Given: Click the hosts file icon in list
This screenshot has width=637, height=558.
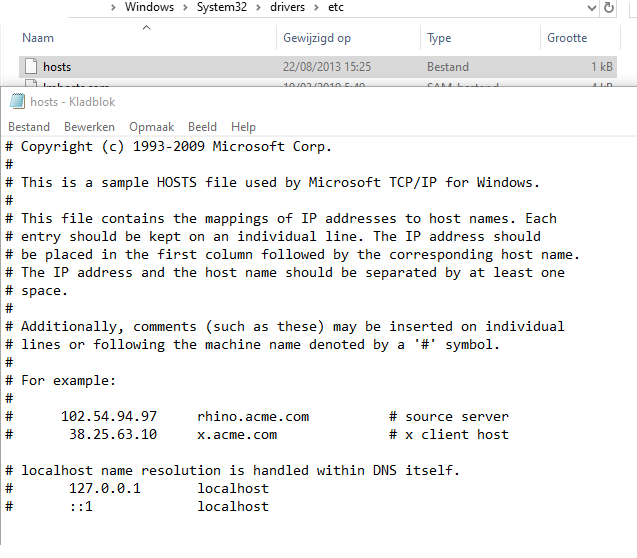Looking at the screenshot, I should coord(31,67).
